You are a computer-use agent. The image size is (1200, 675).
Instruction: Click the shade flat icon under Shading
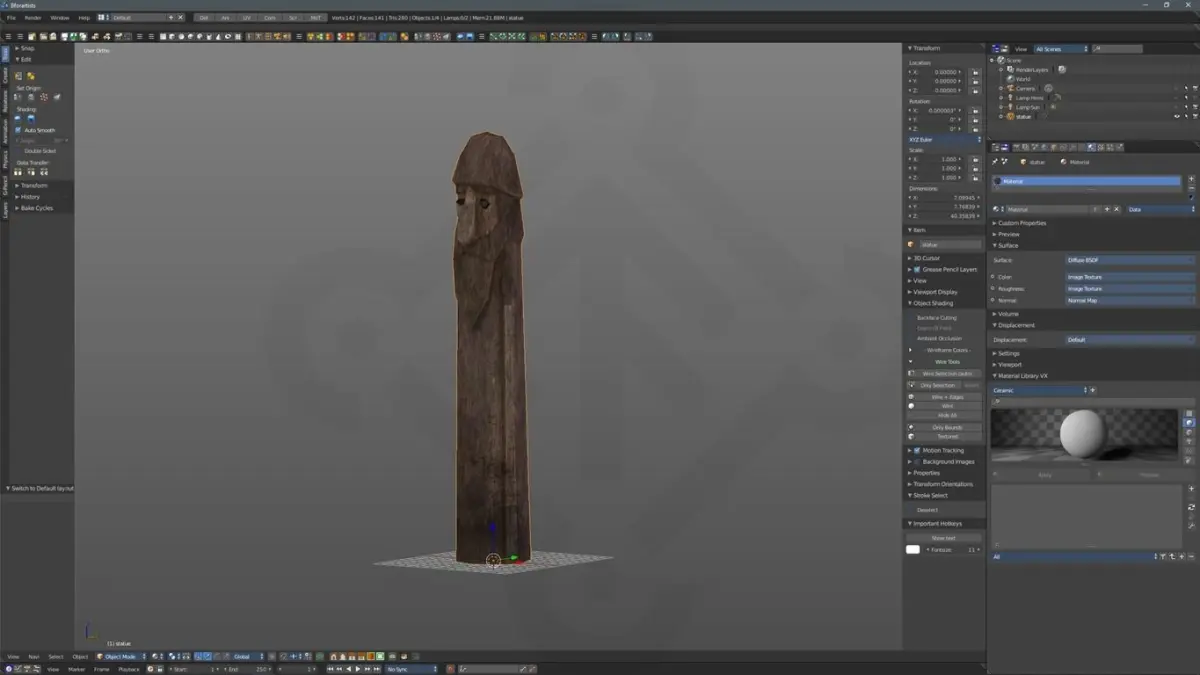tap(31, 118)
